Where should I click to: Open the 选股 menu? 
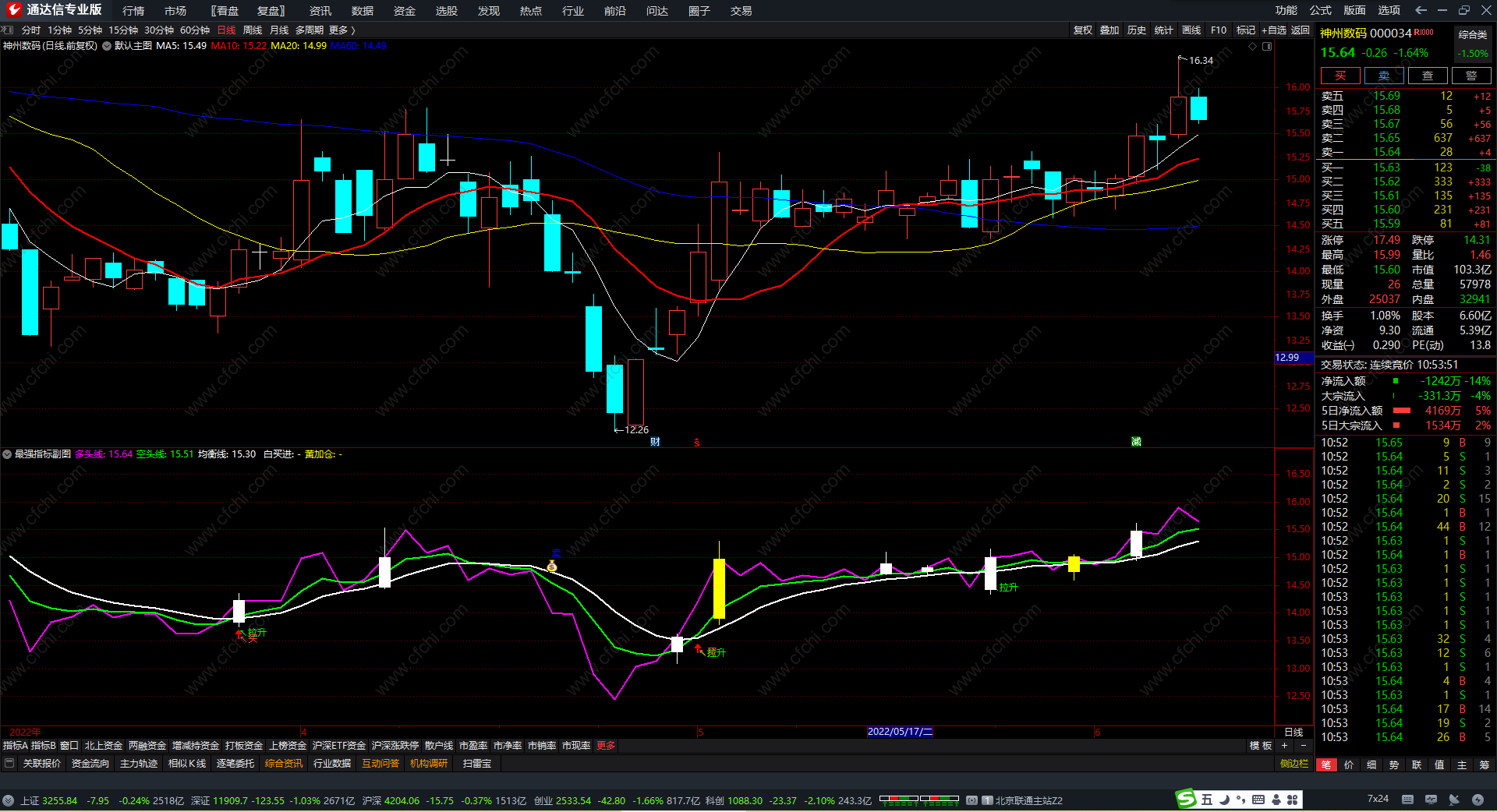point(447,10)
